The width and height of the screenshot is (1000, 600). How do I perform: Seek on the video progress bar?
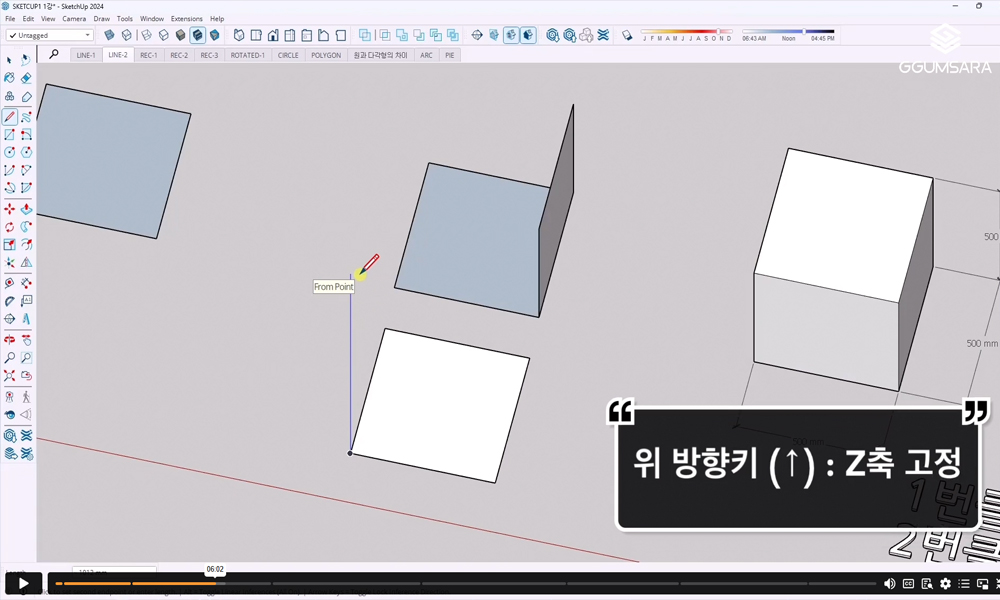coord(466,583)
